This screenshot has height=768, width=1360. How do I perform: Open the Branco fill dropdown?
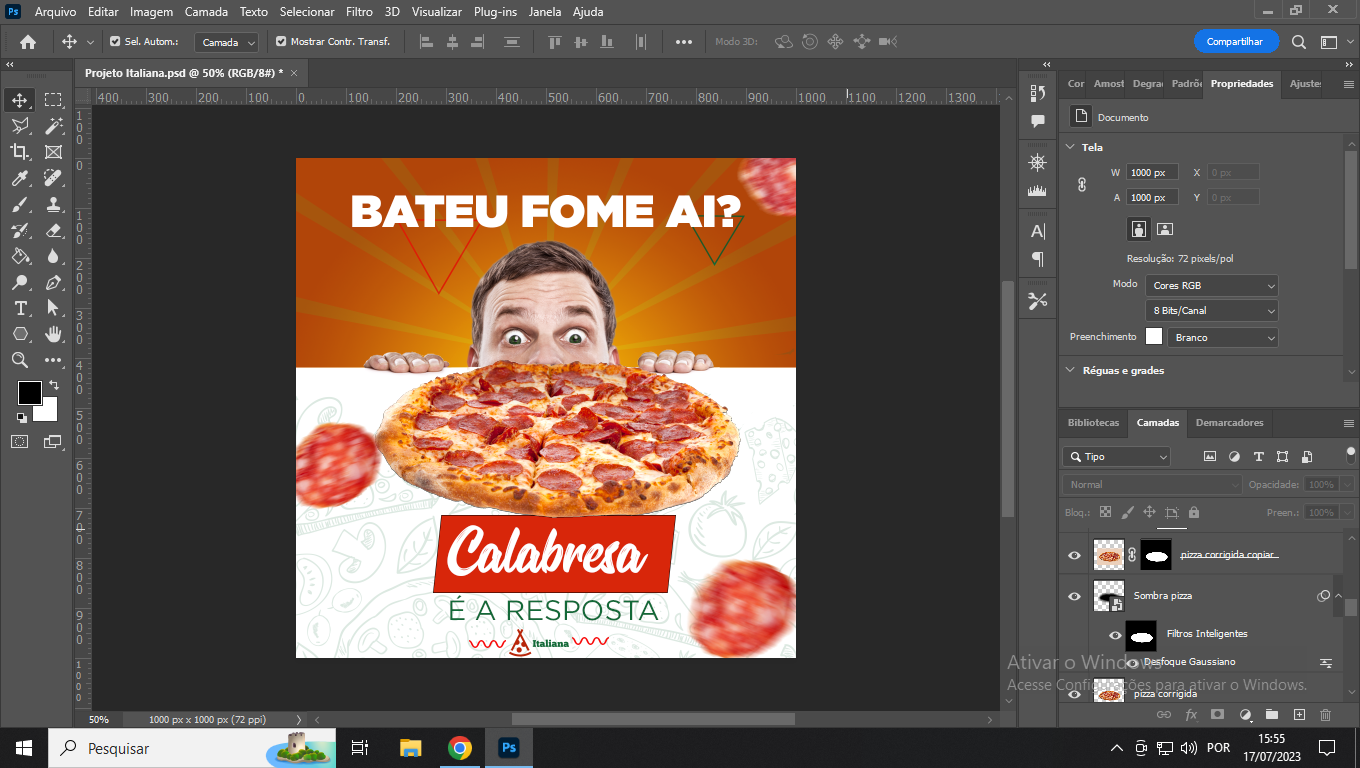pyautogui.click(x=1224, y=337)
